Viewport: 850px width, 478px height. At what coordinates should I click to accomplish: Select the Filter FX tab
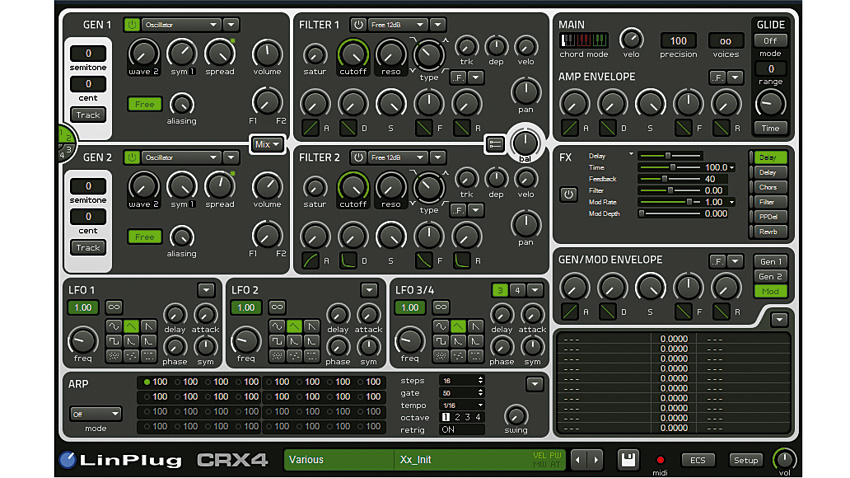pos(769,202)
